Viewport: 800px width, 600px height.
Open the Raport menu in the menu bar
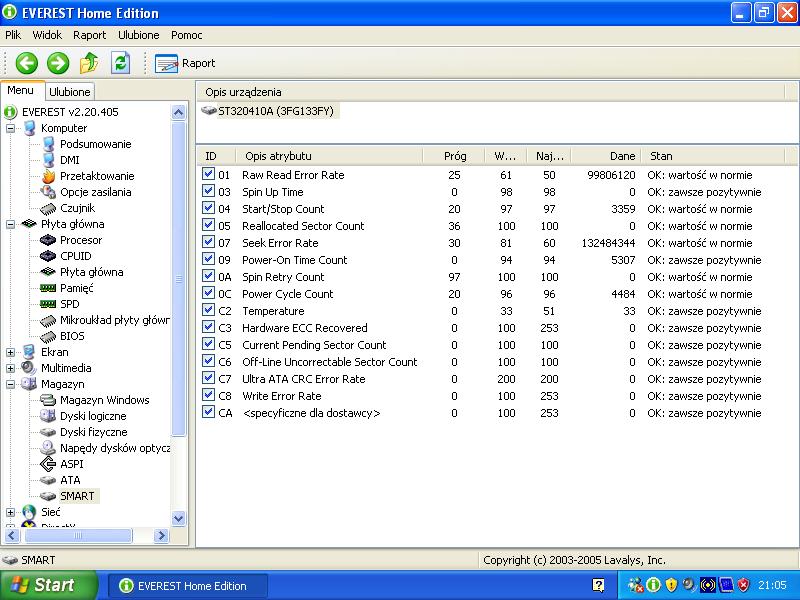coord(89,35)
